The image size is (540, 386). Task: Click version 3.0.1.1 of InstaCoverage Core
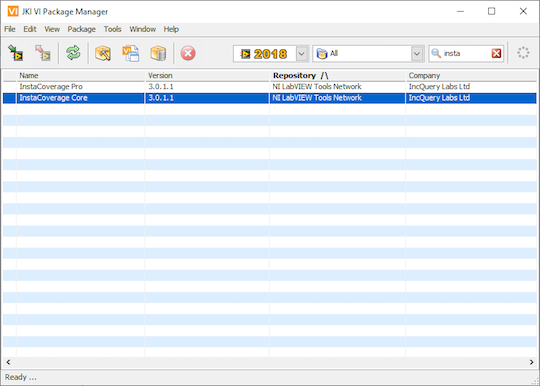click(x=161, y=98)
